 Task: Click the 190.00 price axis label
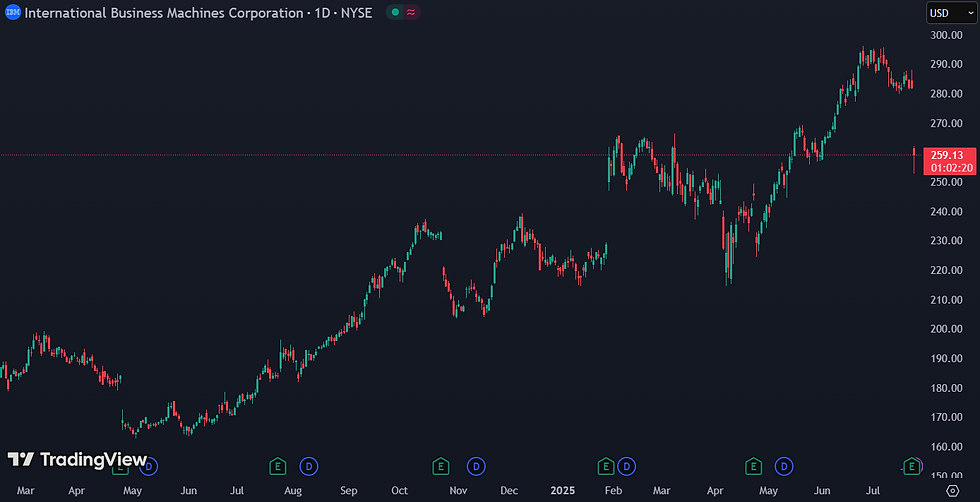click(x=946, y=358)
